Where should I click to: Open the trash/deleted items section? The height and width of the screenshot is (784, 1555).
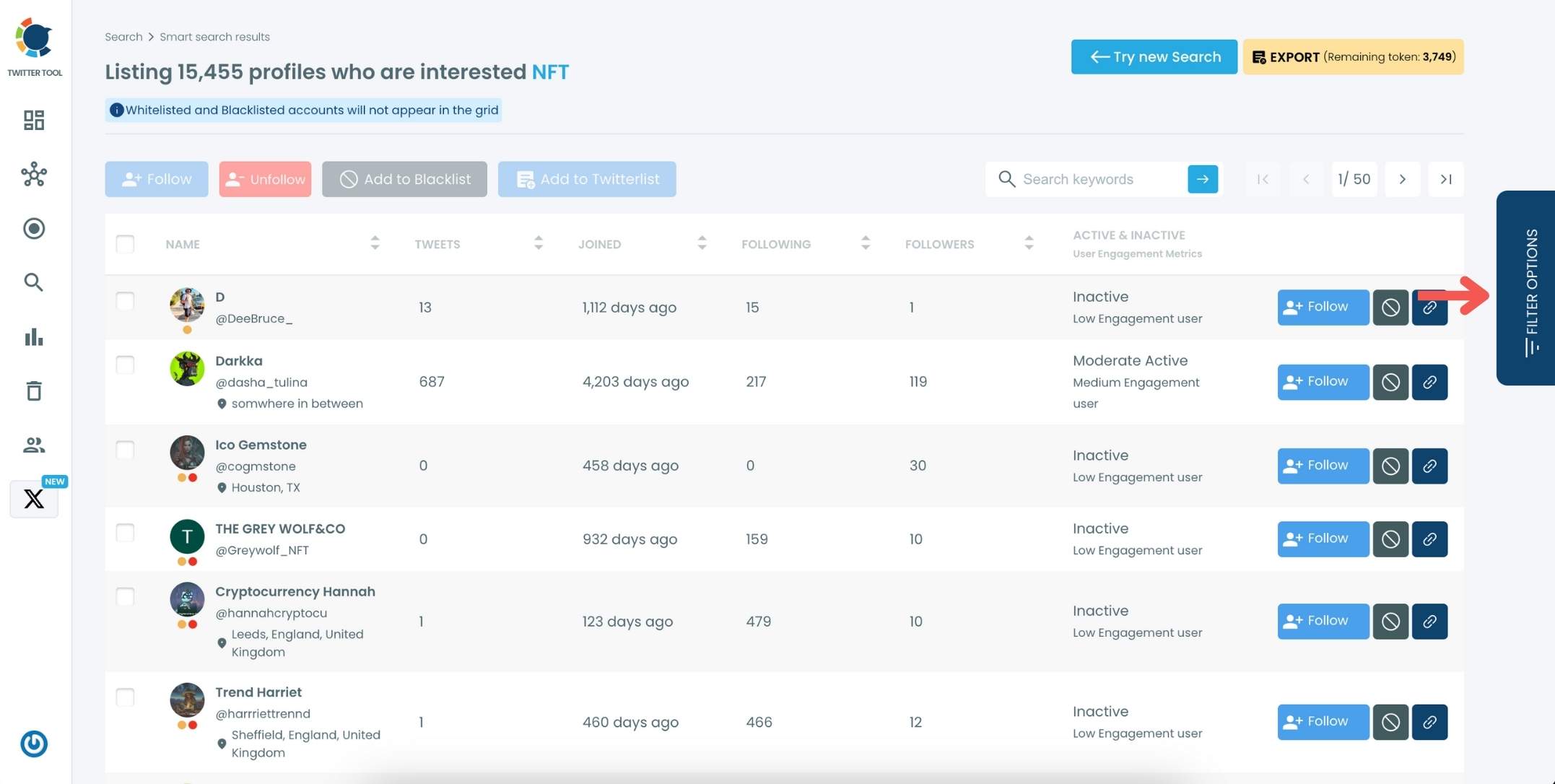tap(33, 391)
